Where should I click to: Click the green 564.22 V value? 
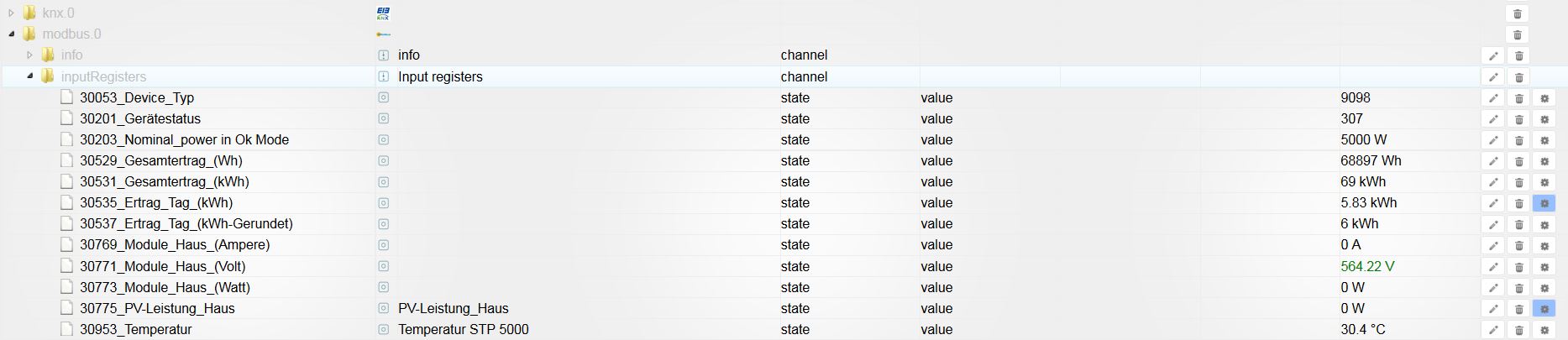pyautogui.click(x=1367, y=267)
